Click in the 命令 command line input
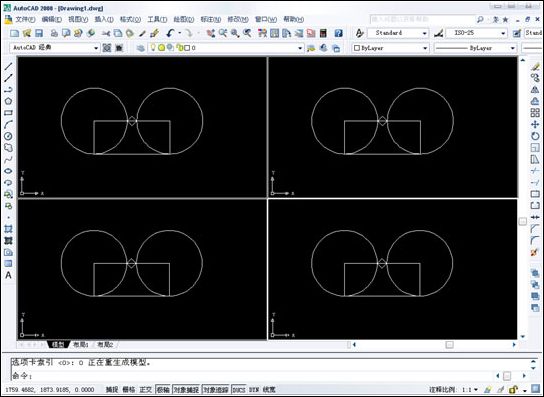 253,375
